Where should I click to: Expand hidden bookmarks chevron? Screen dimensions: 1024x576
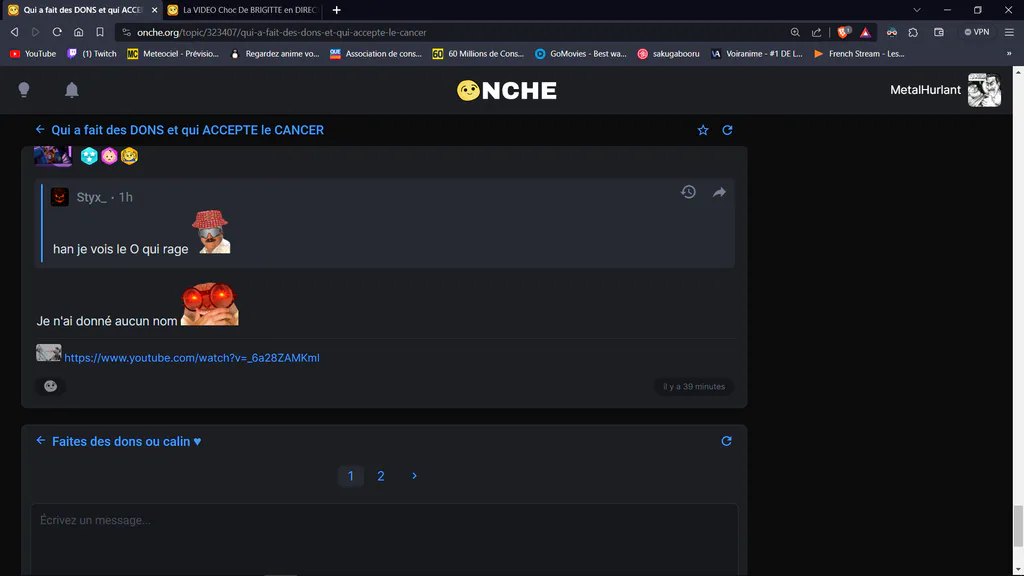click(1009, 54)
